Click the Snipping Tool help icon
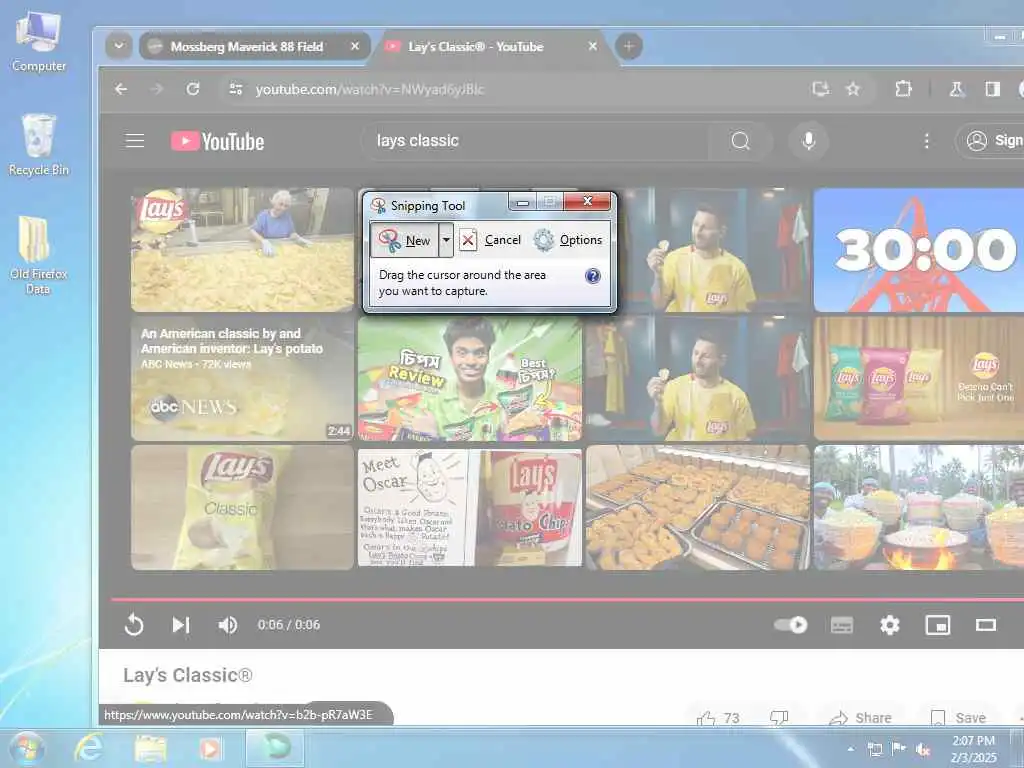Screen dimensions: 1024x768 click(x=592, y=276)
